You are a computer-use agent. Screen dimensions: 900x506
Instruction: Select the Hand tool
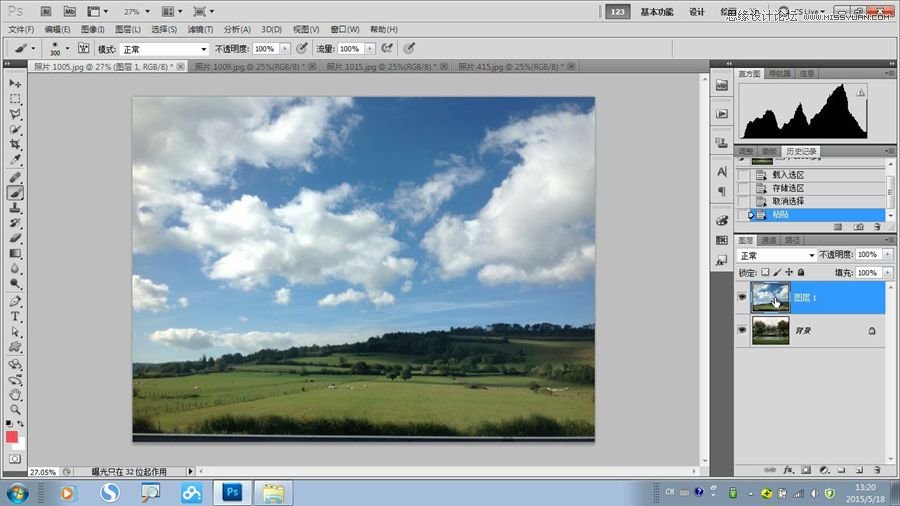(15, 394)
